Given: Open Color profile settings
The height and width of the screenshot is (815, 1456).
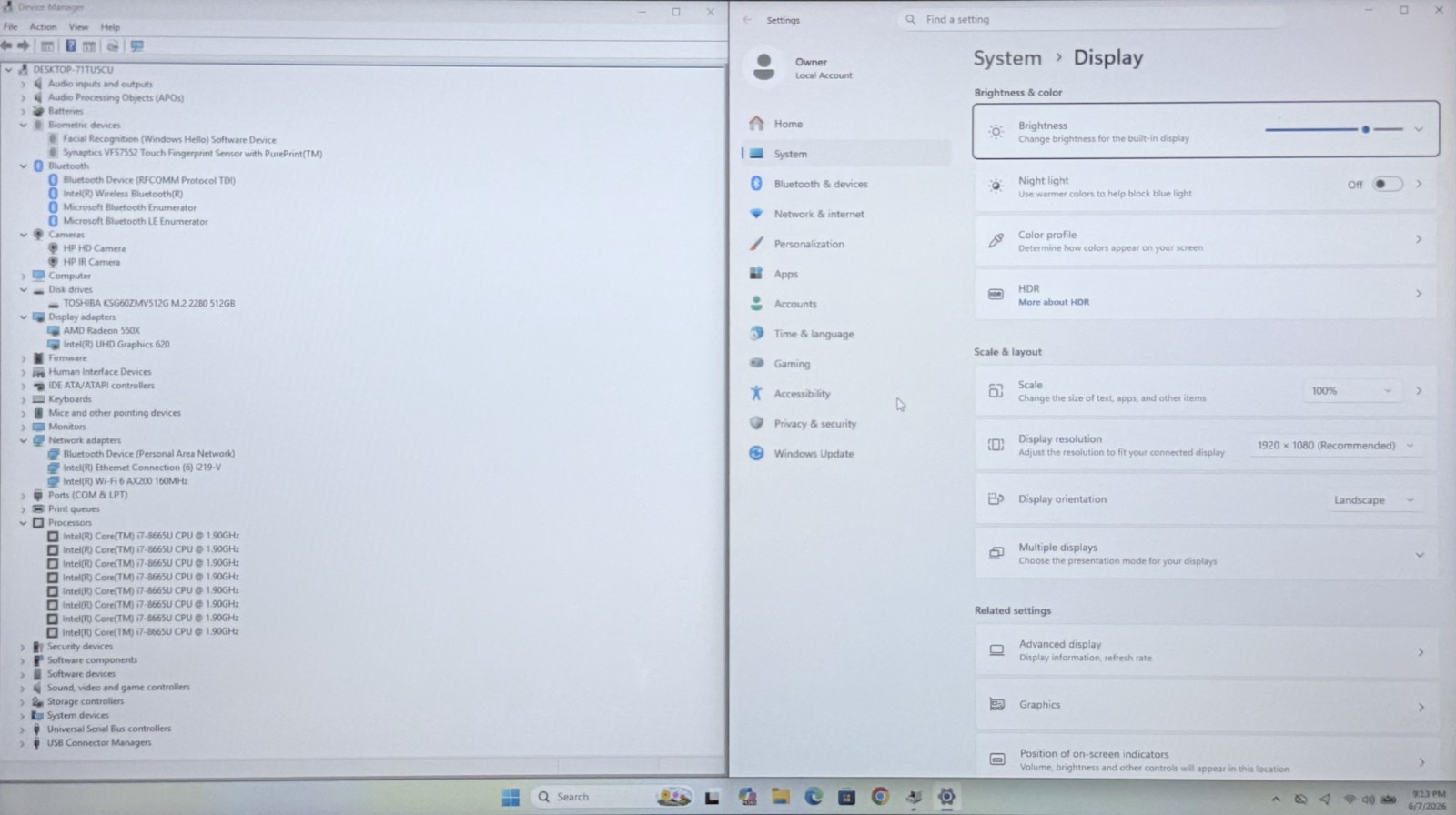Looking at the screenshot, I should tap(1206, 240).
